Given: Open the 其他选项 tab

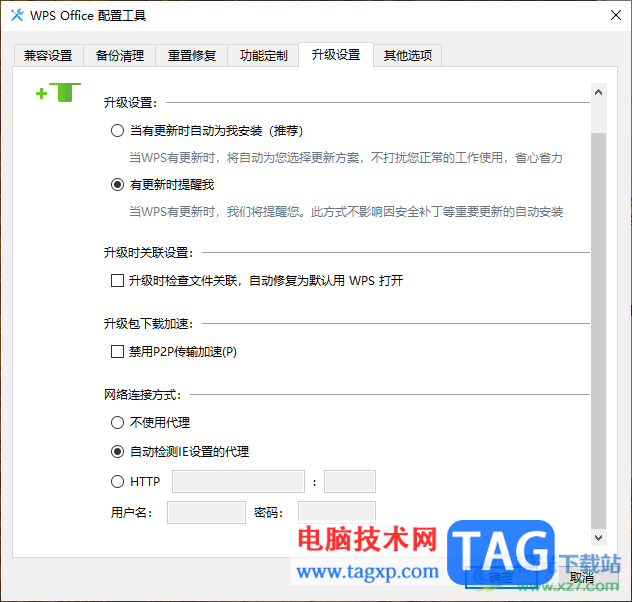Looking at the screenshot, I should 407,55.
